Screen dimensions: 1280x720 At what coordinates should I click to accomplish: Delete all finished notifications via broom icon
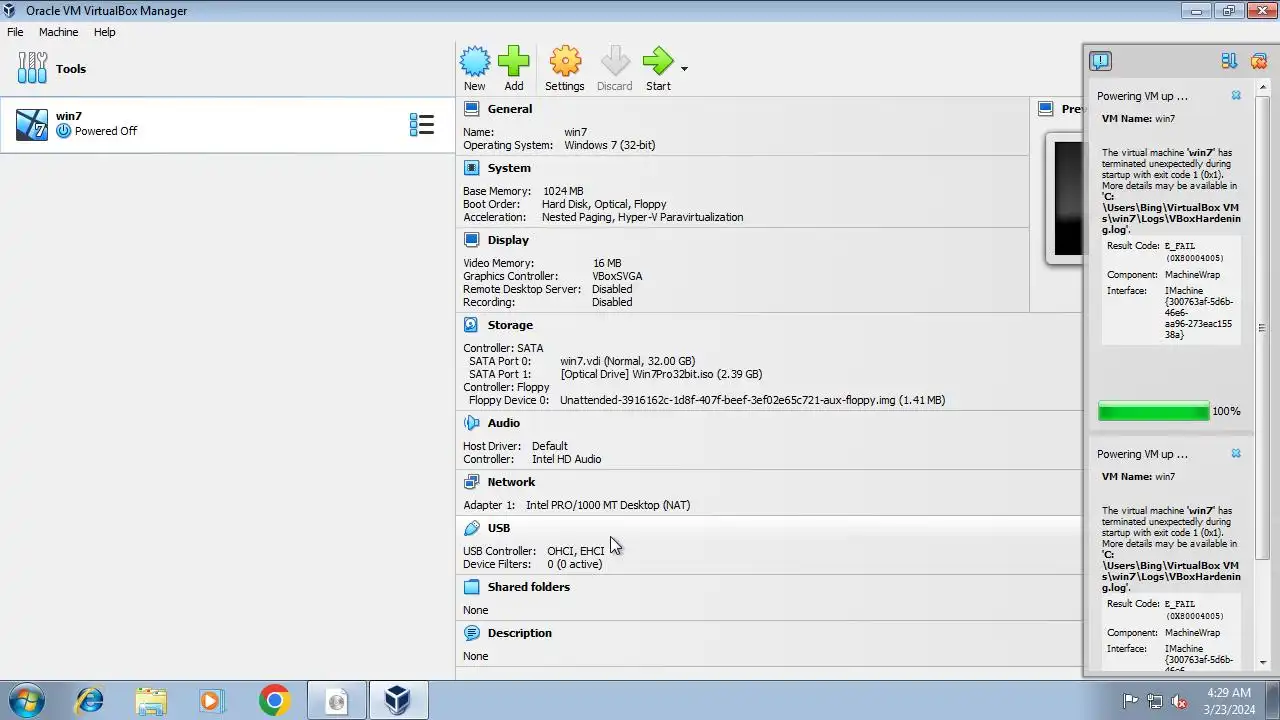point(1259,61)
